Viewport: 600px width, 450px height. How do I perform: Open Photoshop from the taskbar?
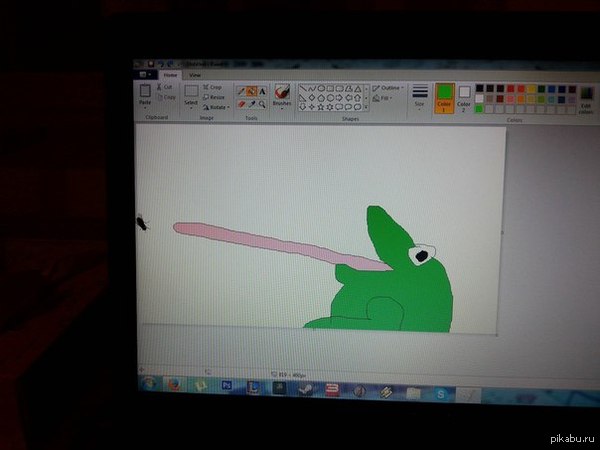(x=227, y=385)
